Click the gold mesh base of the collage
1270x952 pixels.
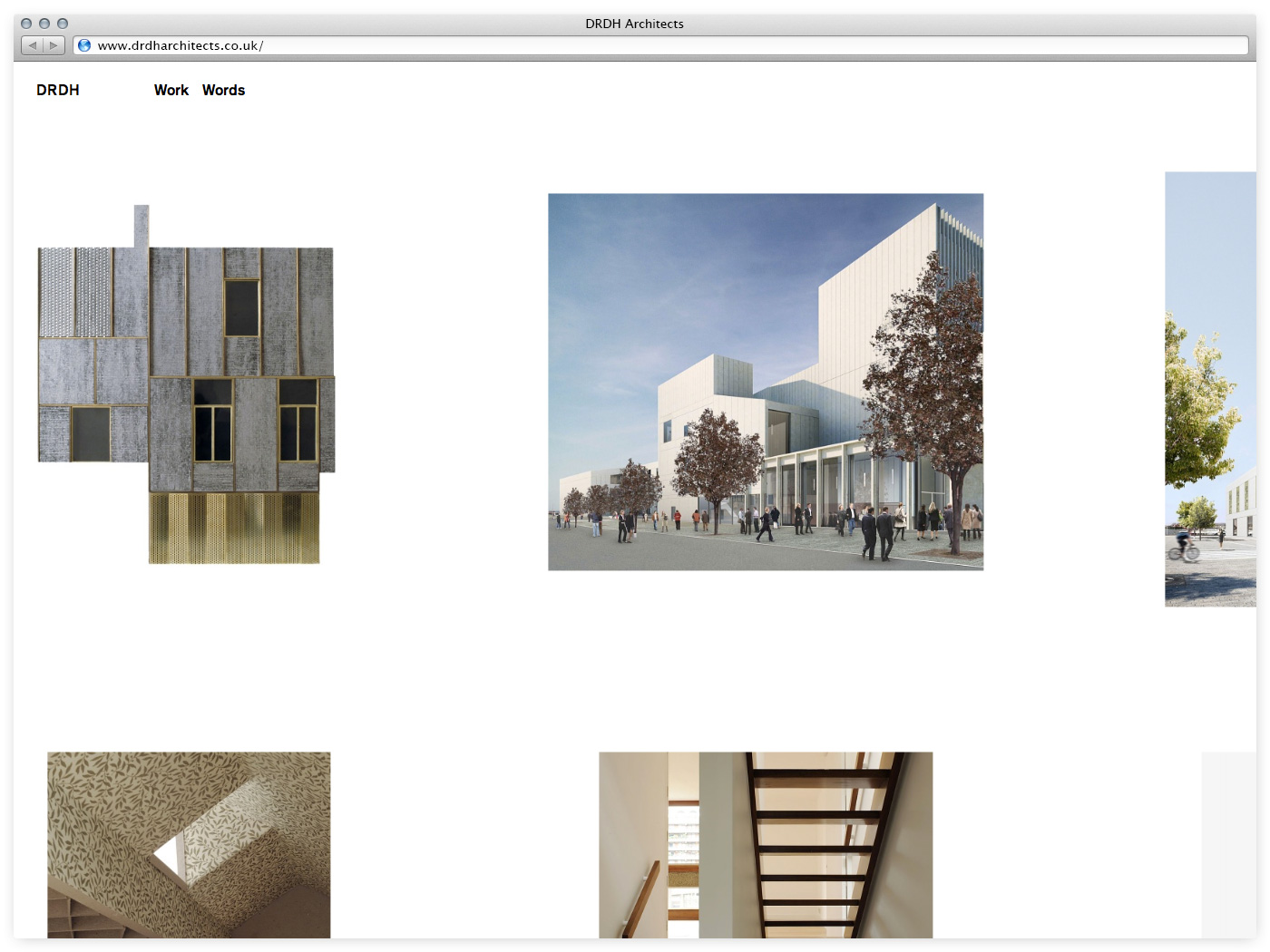(x=234, y=529)
